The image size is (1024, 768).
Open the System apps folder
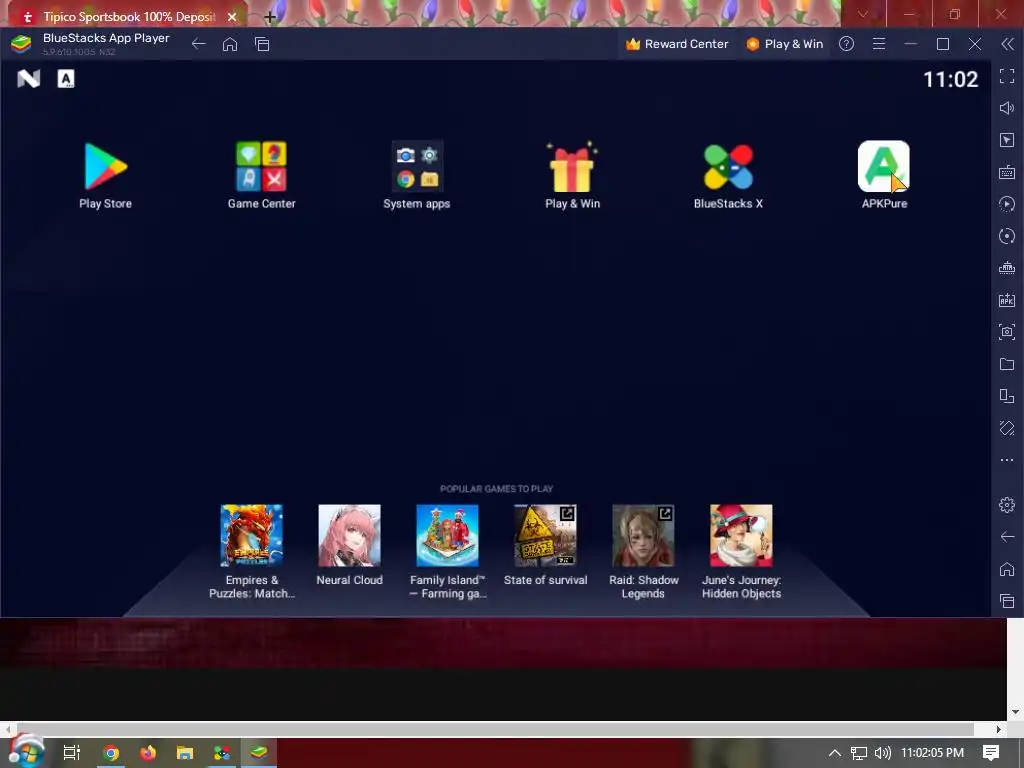417,167
